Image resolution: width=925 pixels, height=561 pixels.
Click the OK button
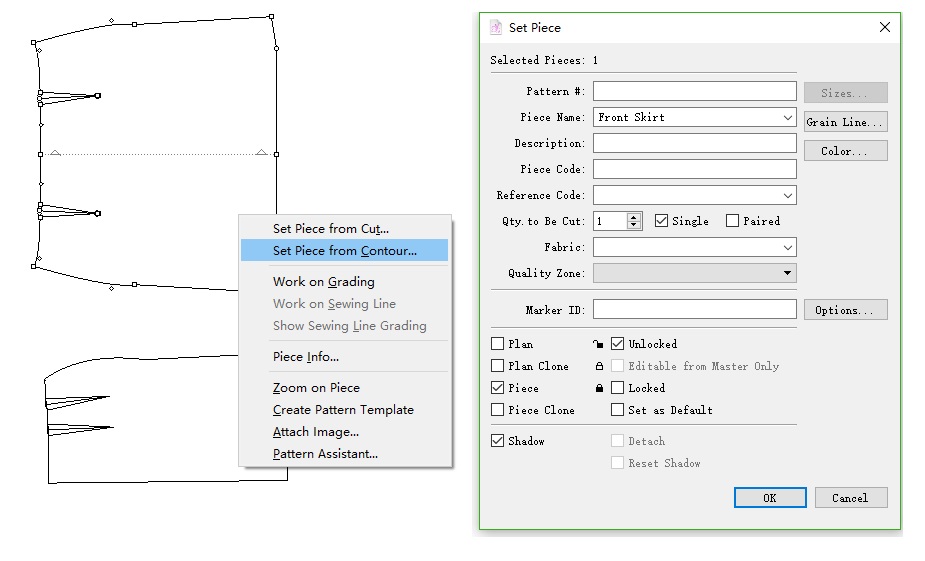click(769, 498)
